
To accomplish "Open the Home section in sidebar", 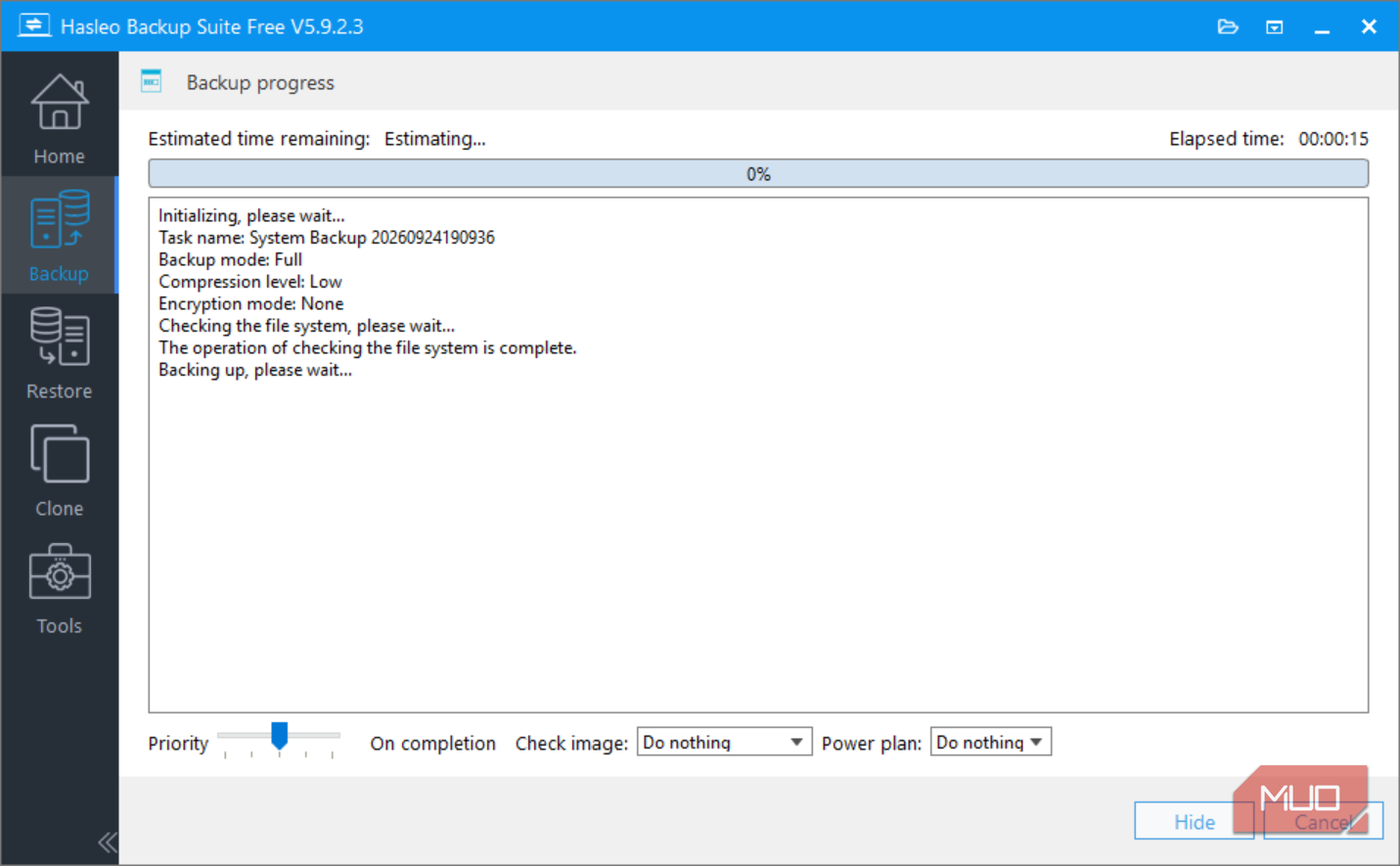I will (x=59, y=119).
